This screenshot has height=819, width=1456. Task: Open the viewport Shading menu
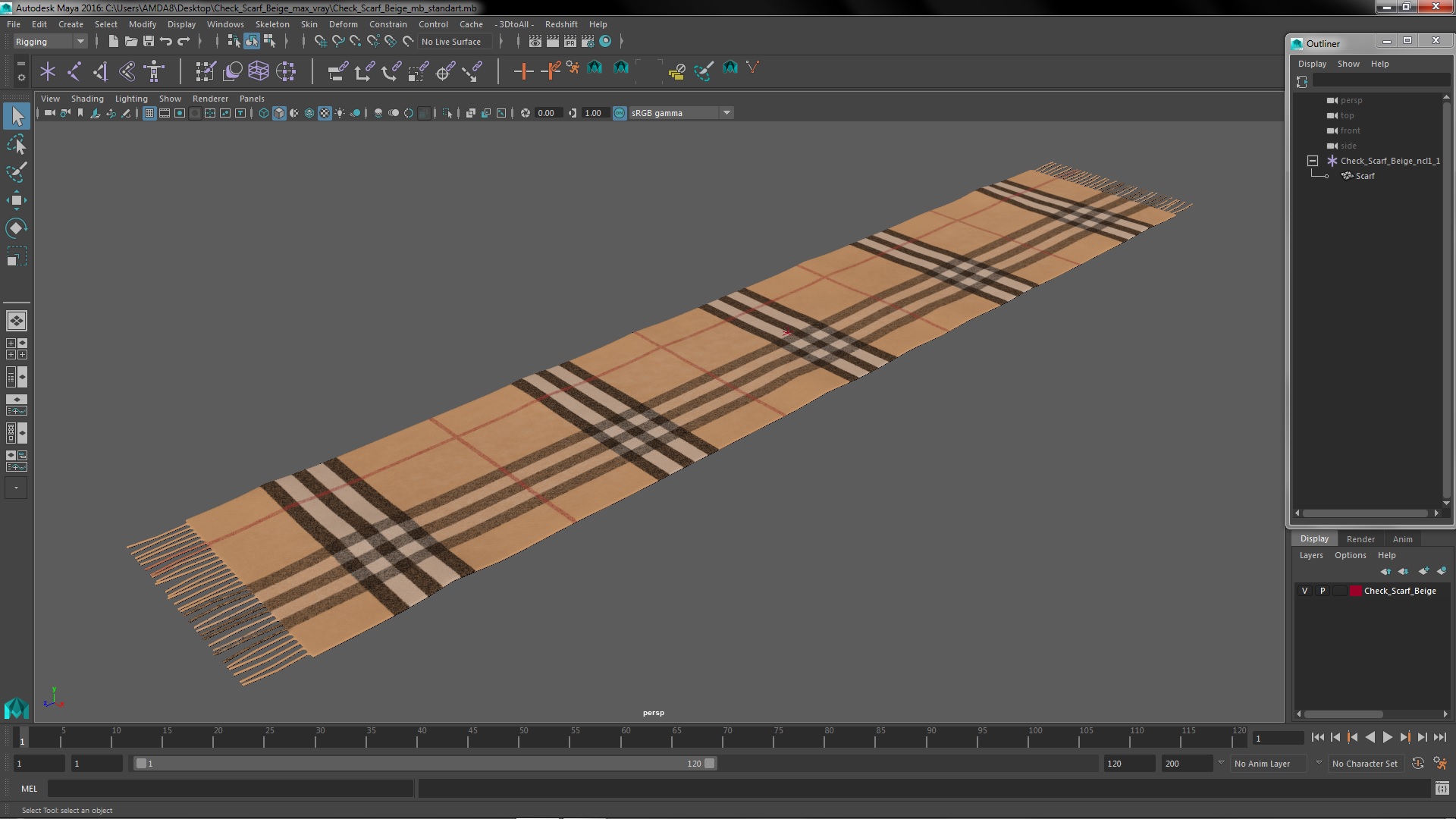(87, 99)
